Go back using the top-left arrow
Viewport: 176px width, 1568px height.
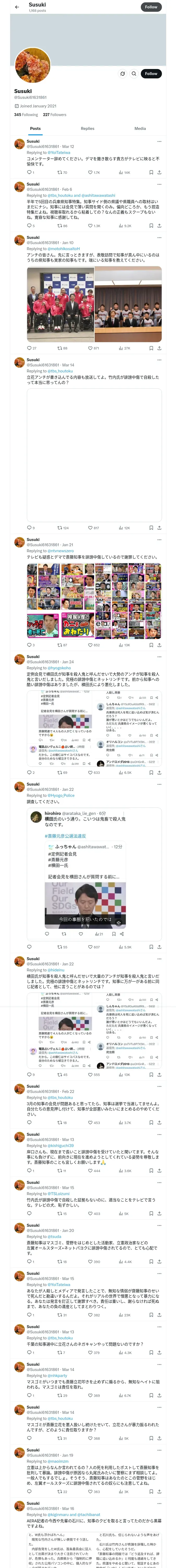tap(17, 7)
